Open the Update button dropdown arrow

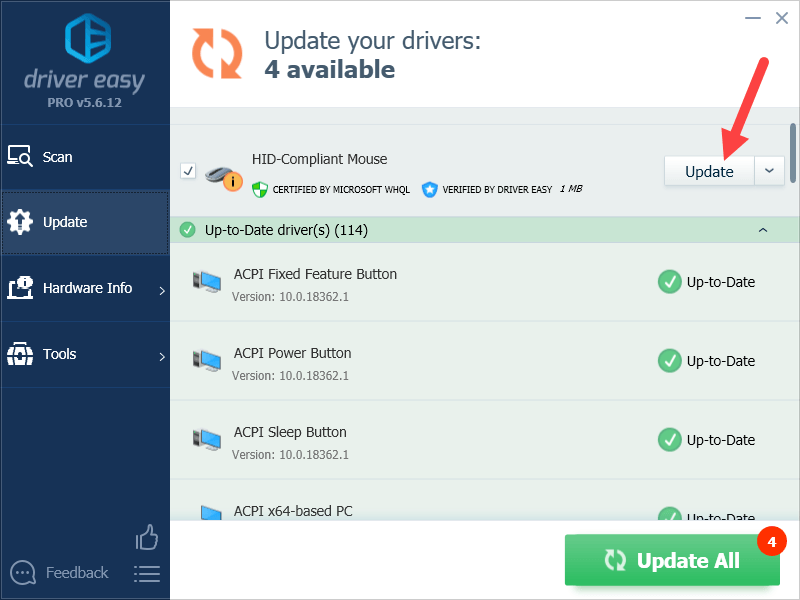coord(769,171)
